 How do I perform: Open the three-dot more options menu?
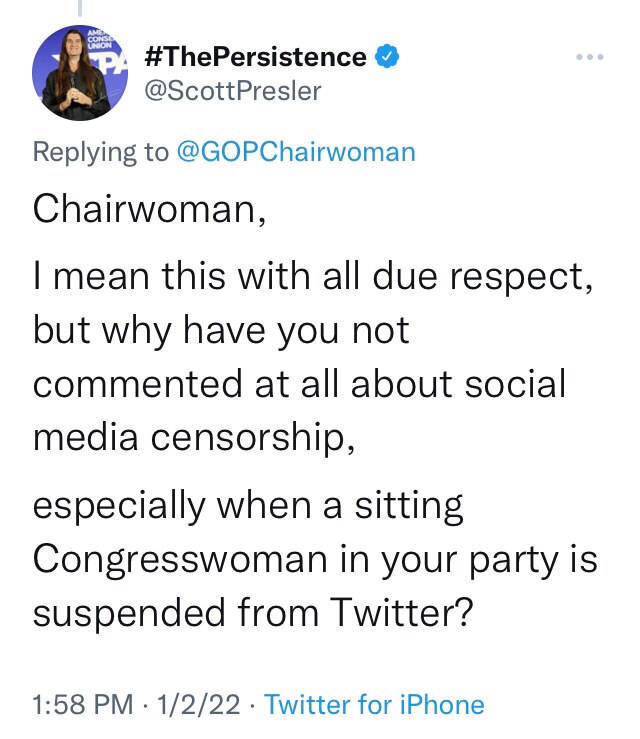[590, 57]
